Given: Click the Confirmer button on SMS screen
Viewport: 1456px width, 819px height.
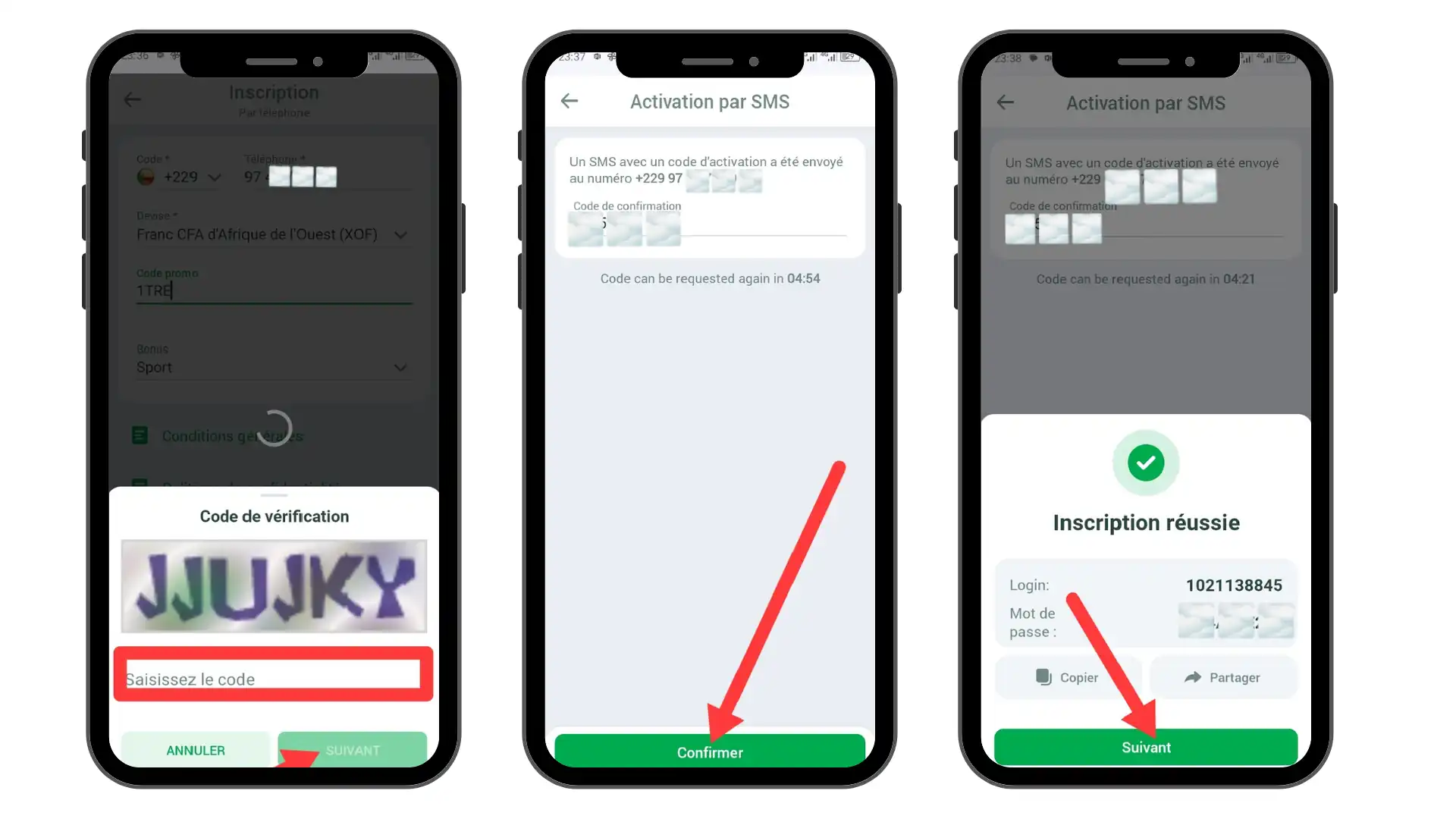Looking at the screenshot, I should (710, 752).
